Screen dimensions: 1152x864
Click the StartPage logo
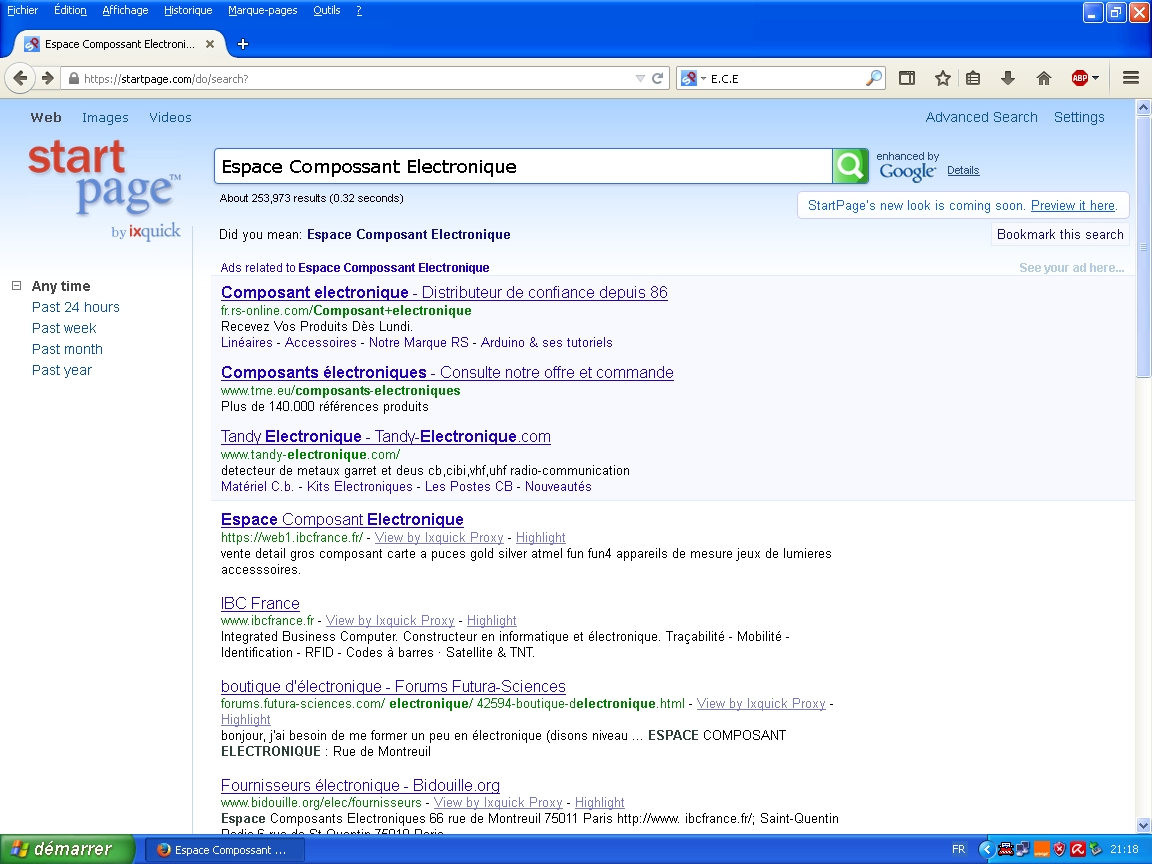tap(104, 189)
